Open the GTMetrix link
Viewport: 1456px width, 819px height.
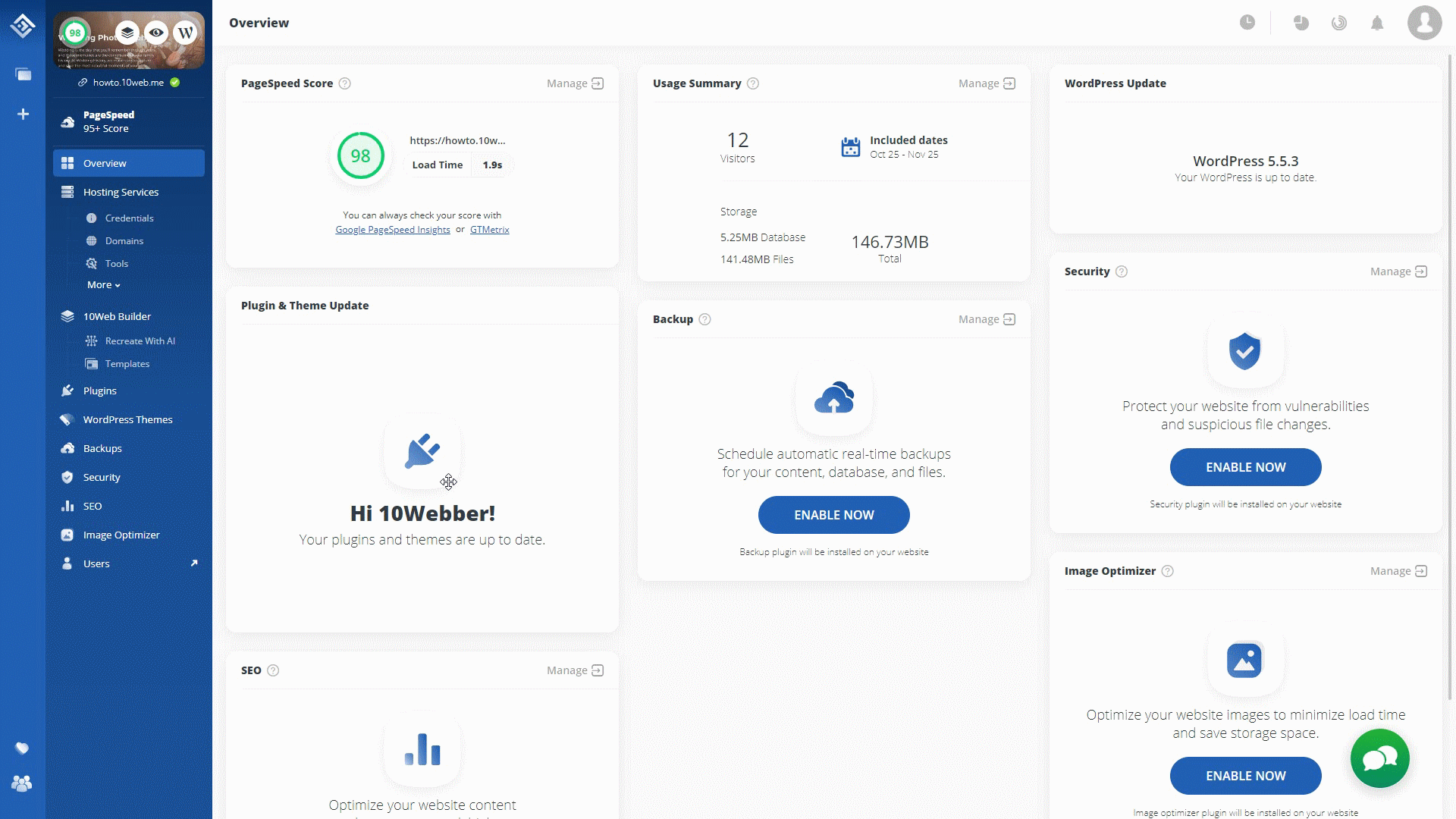[x=489, y=230]
